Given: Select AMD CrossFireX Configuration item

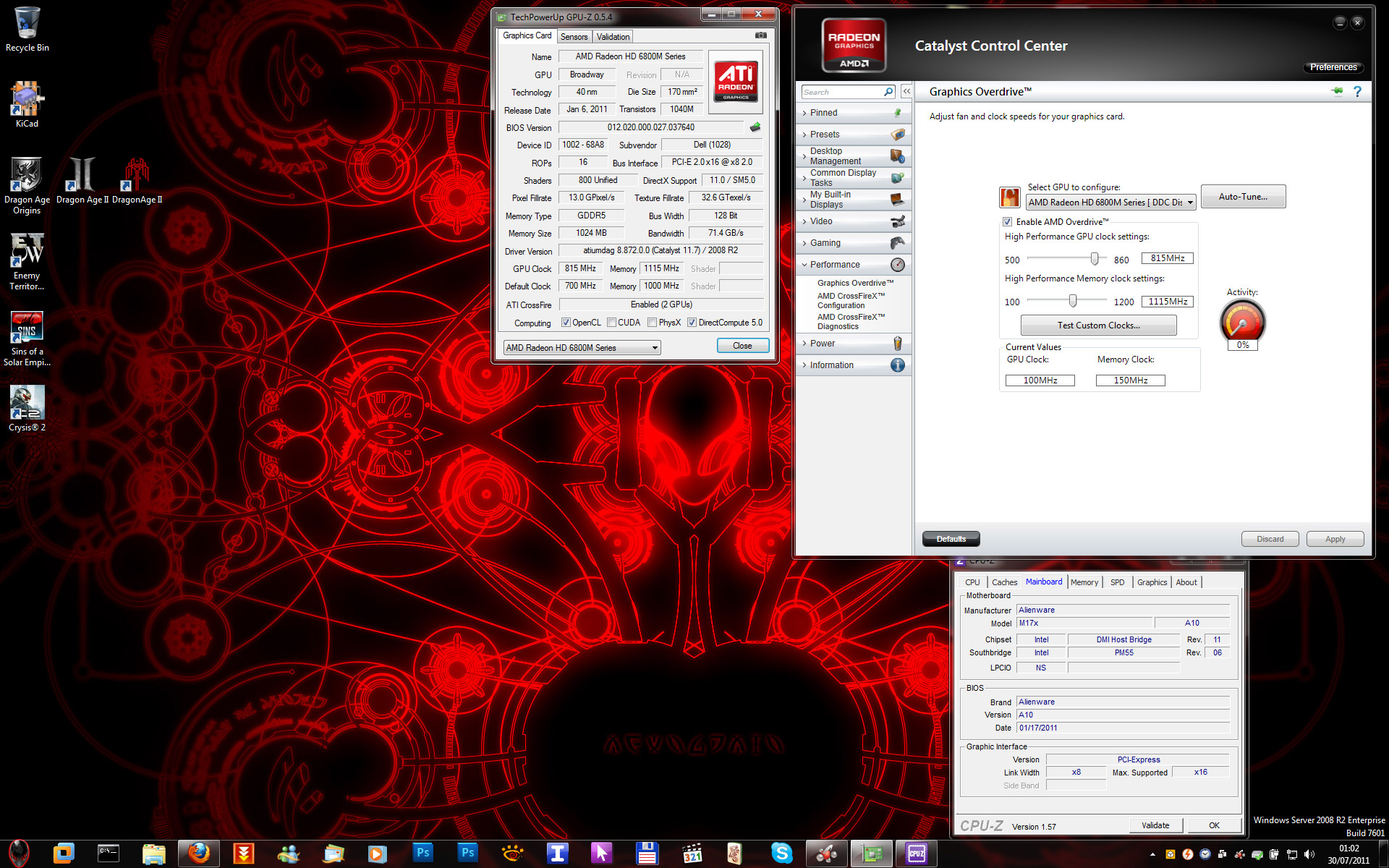Looking at the screenshot, I should [851, 301].
